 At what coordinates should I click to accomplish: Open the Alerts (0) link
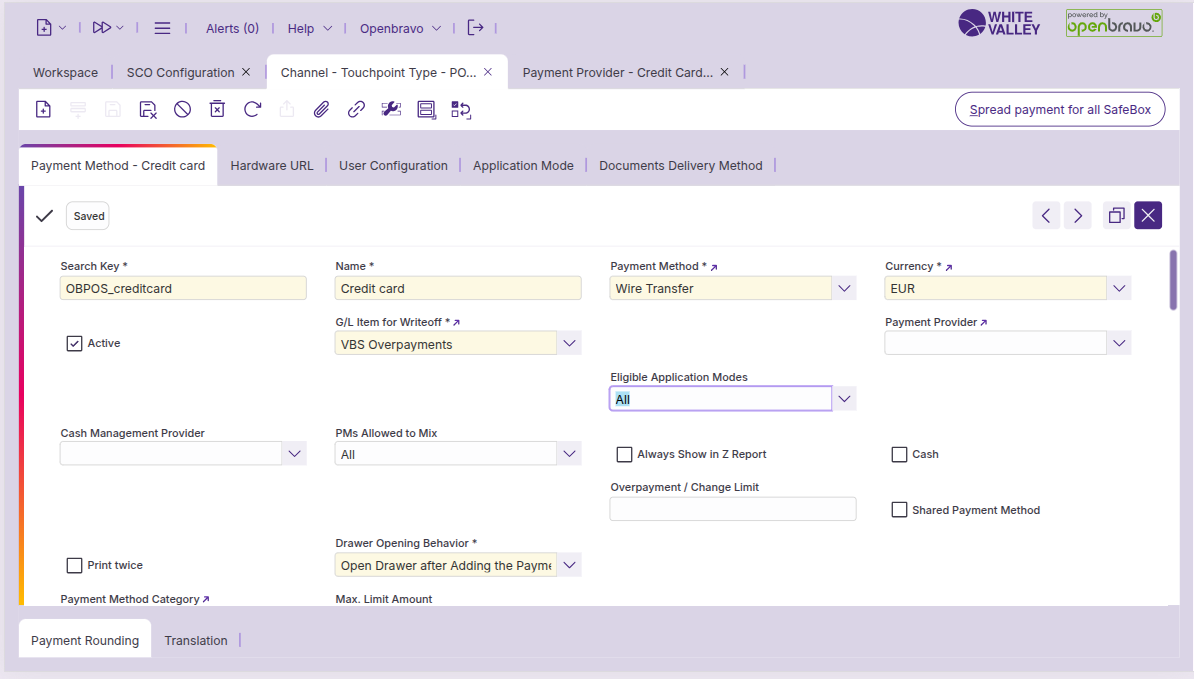point(232,29)
